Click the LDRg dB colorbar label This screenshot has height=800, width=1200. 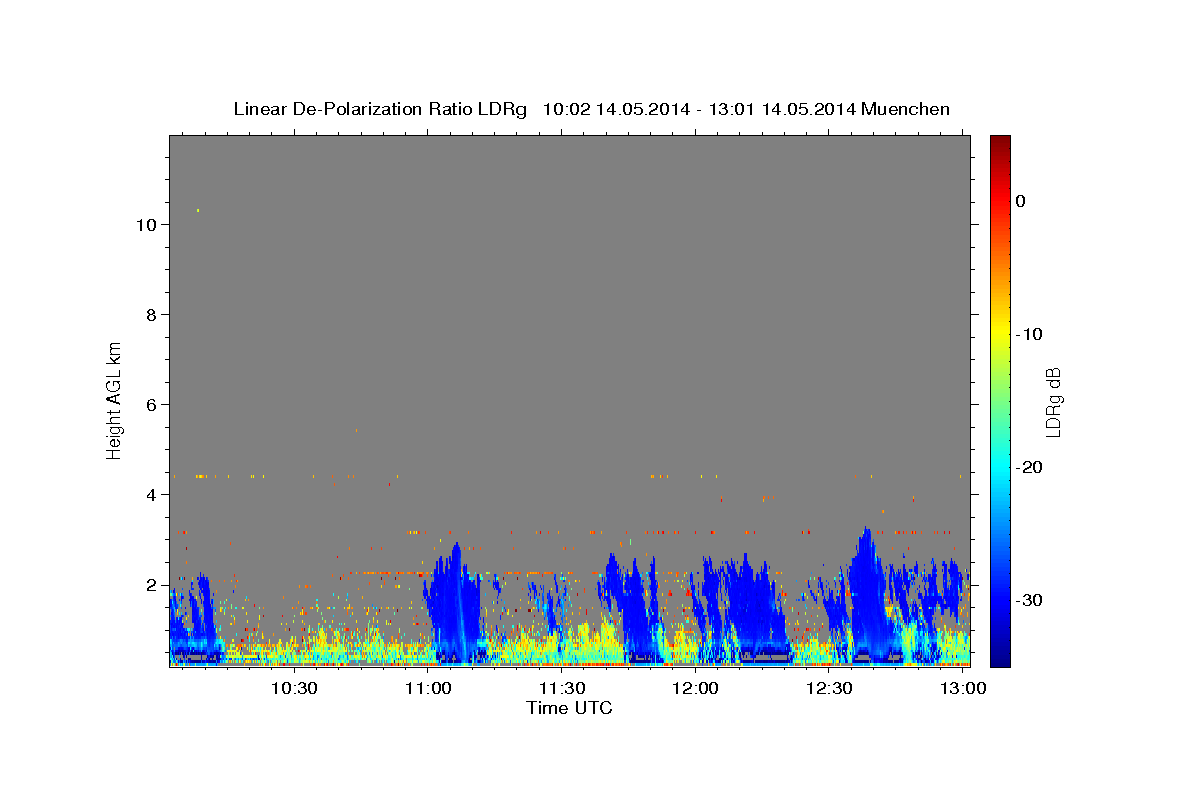(1053, 401)
